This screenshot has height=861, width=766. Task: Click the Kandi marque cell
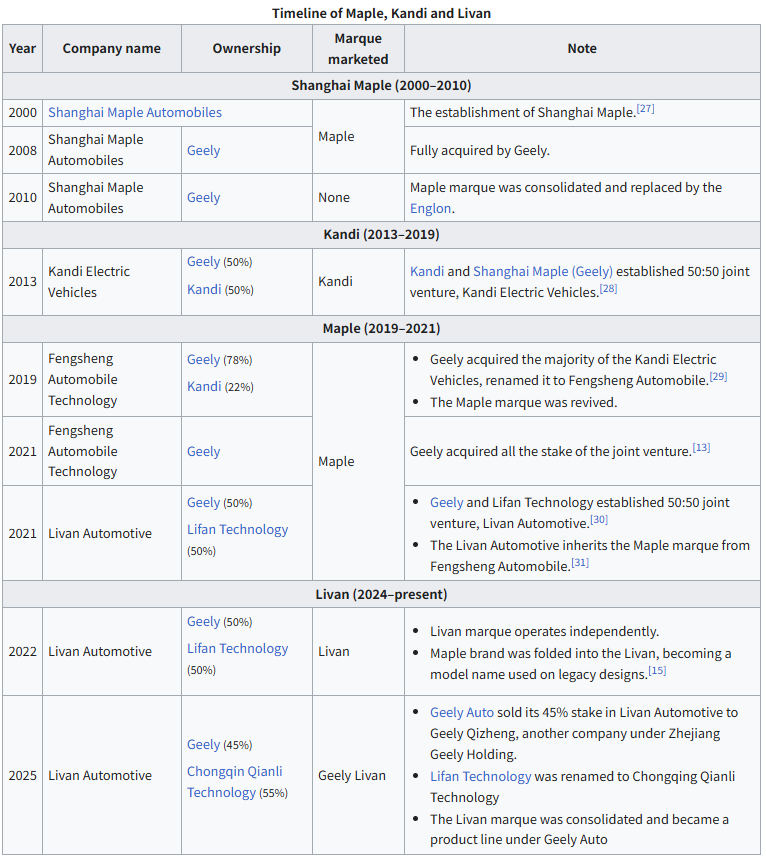click(x=358, y=282)
